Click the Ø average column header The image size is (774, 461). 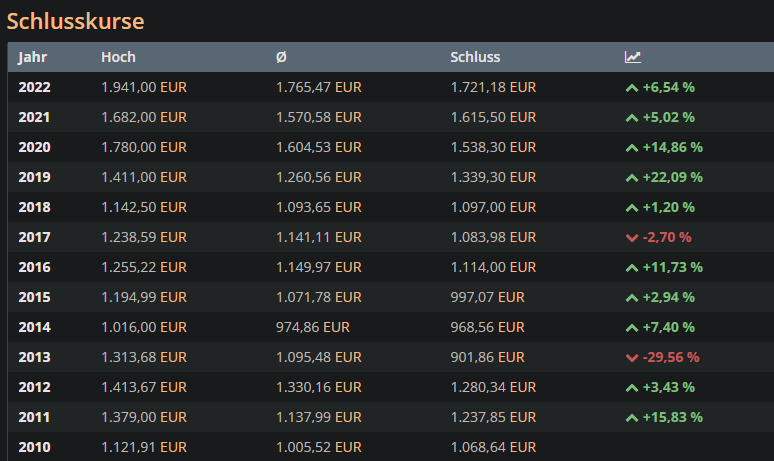281,57
